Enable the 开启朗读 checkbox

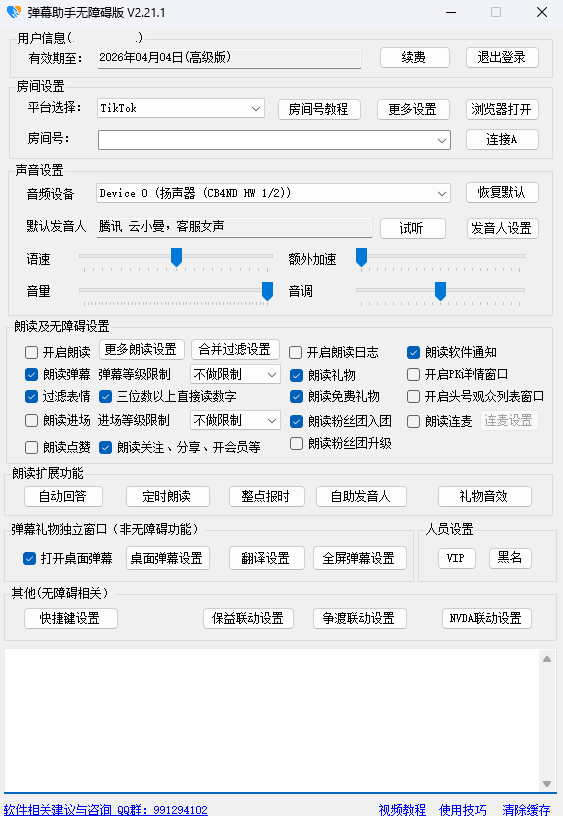coord(31,352)
